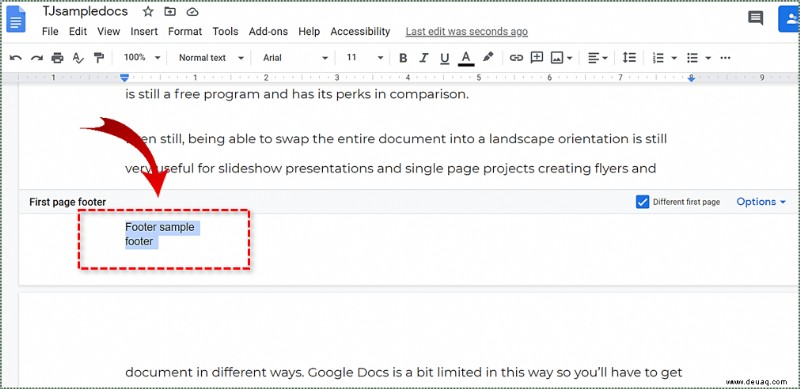Open the Insert image dropdown

click(561, 58)
